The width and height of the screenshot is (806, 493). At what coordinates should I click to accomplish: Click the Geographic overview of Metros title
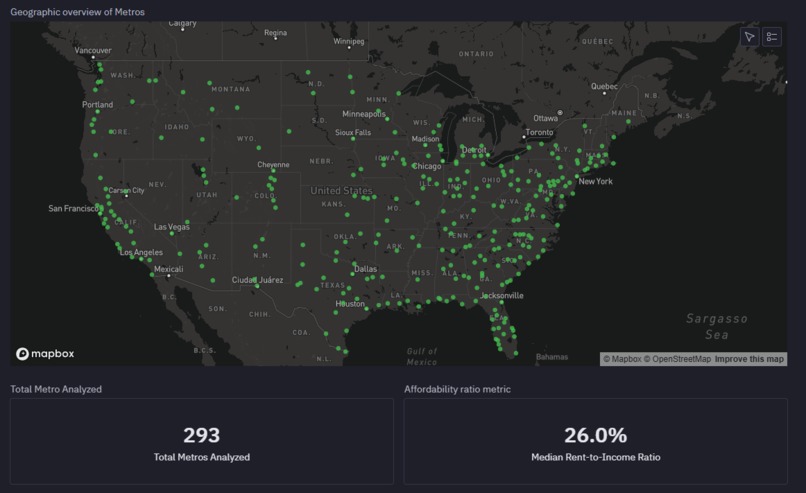[78, 12]
